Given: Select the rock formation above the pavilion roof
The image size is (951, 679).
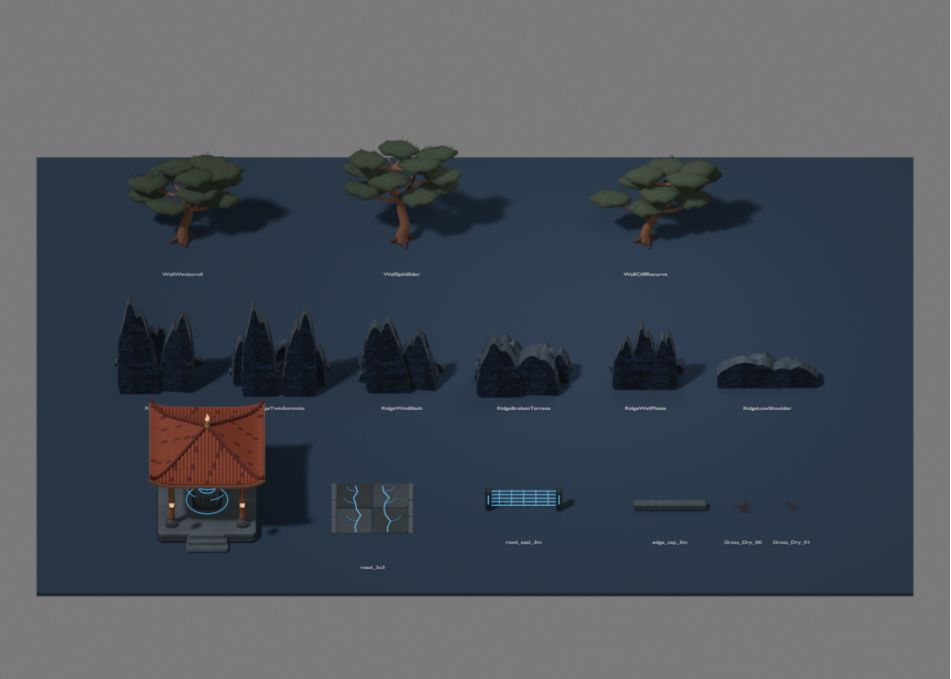Looking at the screenshot, I should coord(156,347).
